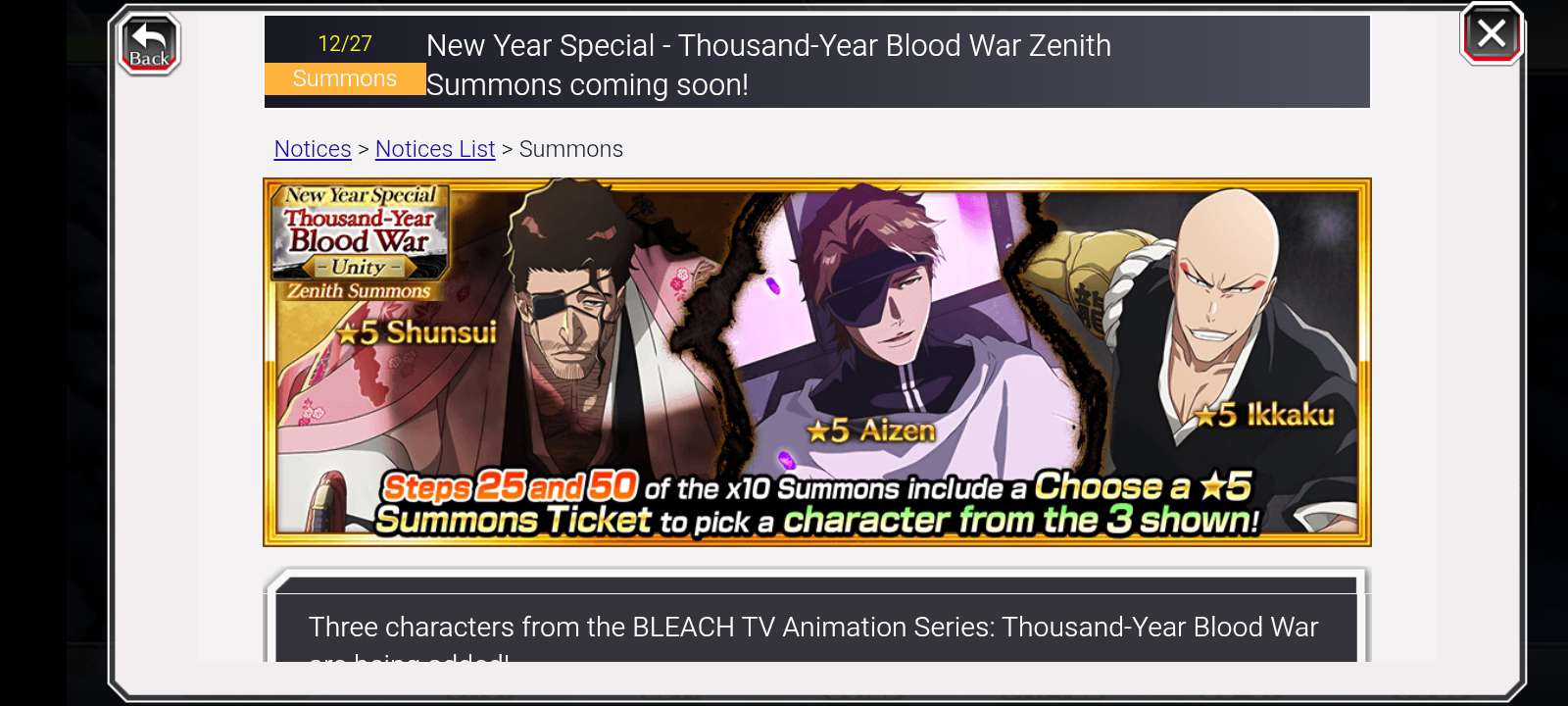Click the 12/27 date label
This screenshot has height=706, width=1568.
click(x=345, y=43)
